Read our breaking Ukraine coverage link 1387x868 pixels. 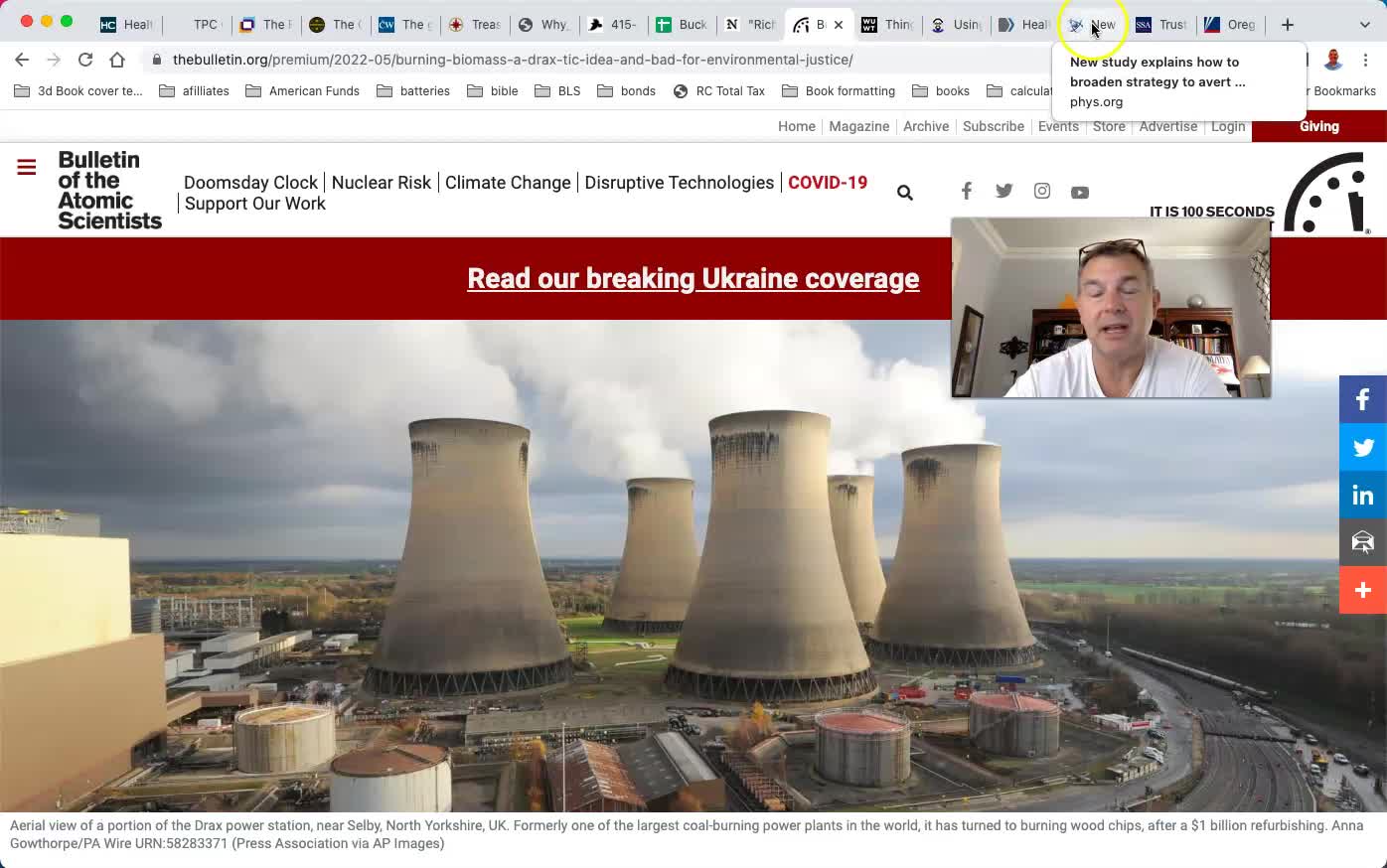693,279
